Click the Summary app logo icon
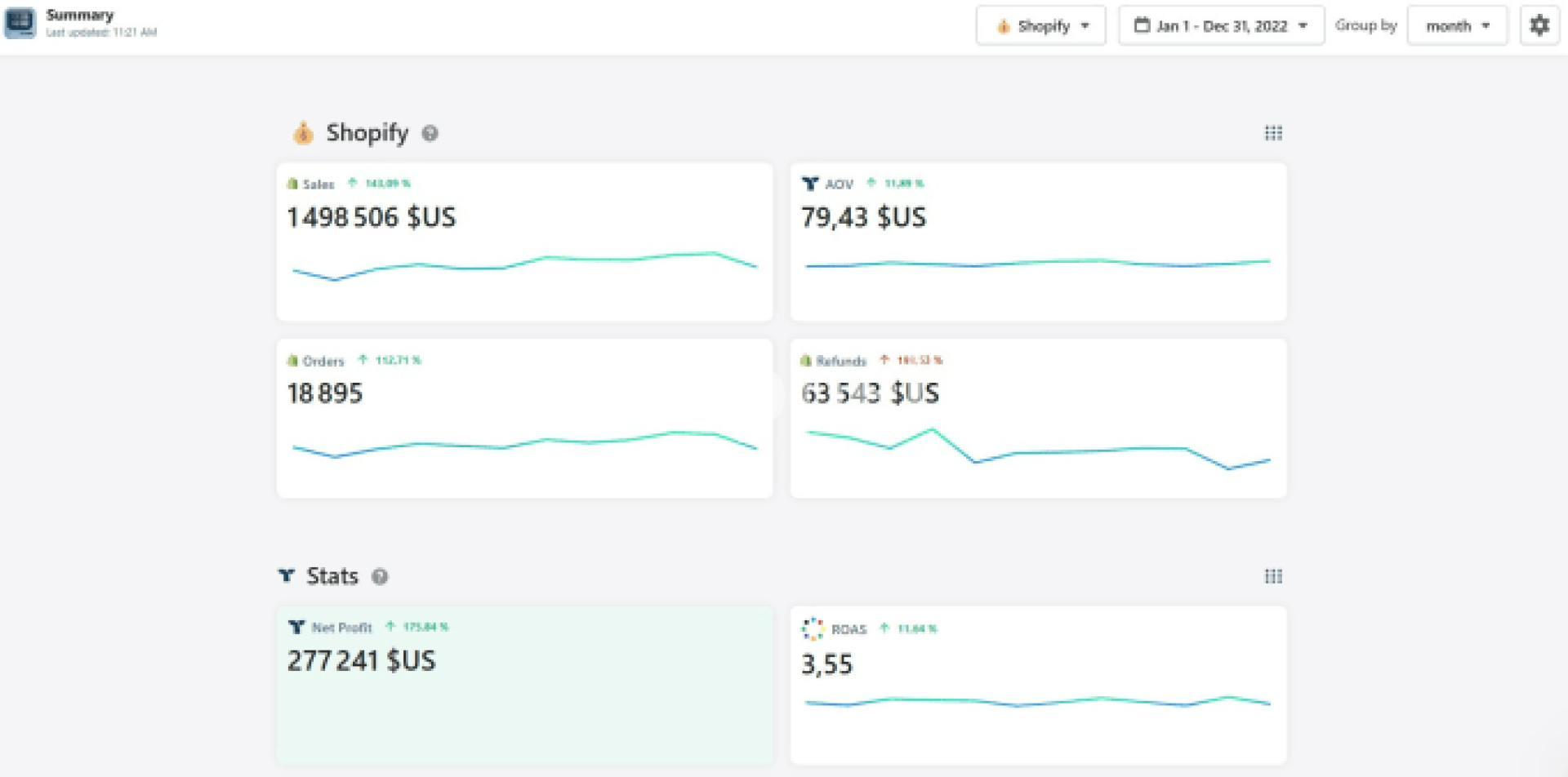 tap(20, 23)
